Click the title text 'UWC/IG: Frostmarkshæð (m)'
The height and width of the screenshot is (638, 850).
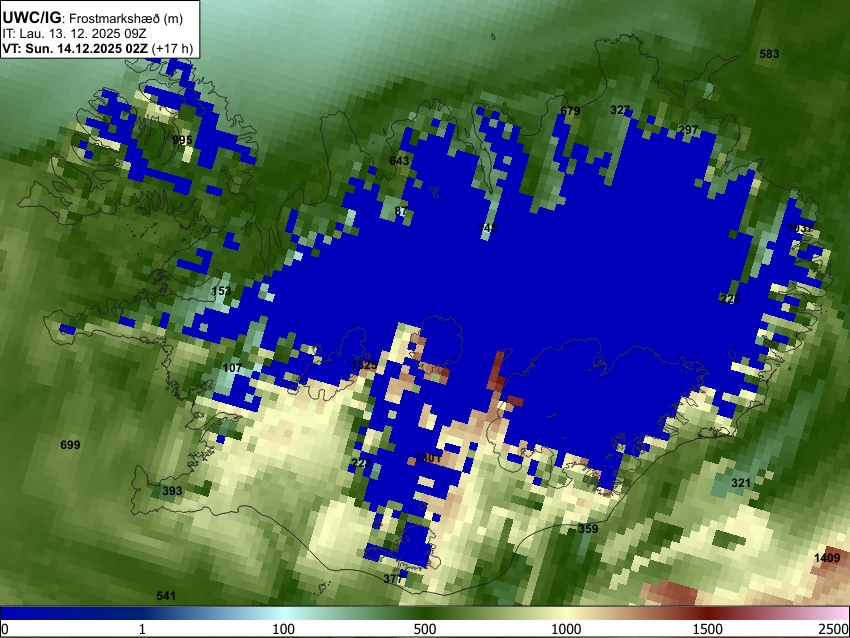point(93,18)
